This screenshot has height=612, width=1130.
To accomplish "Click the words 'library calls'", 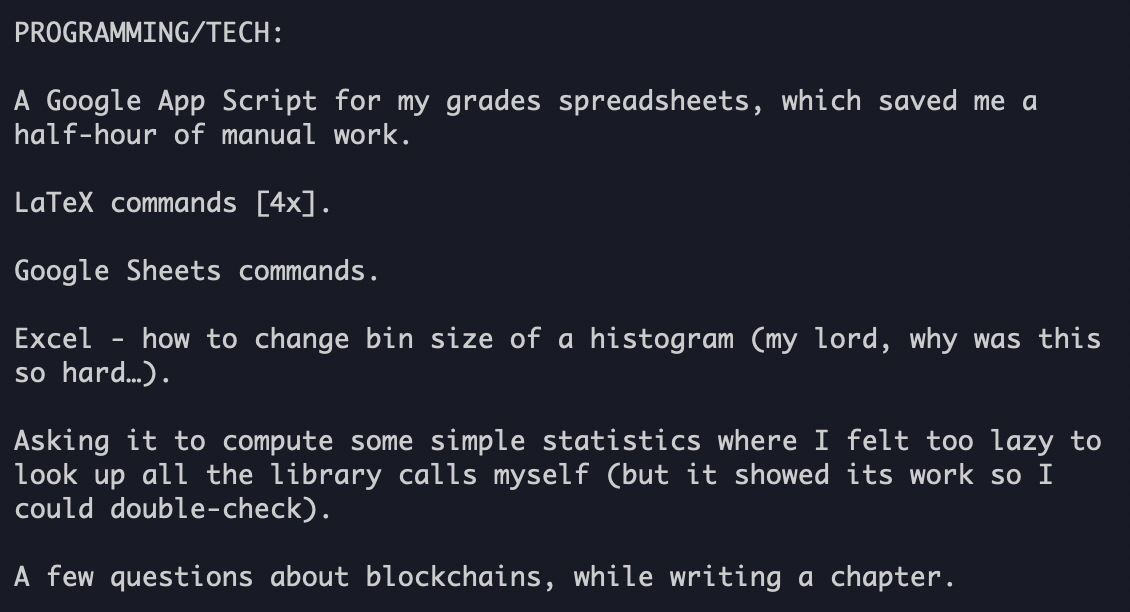I will tap(373, 476).
